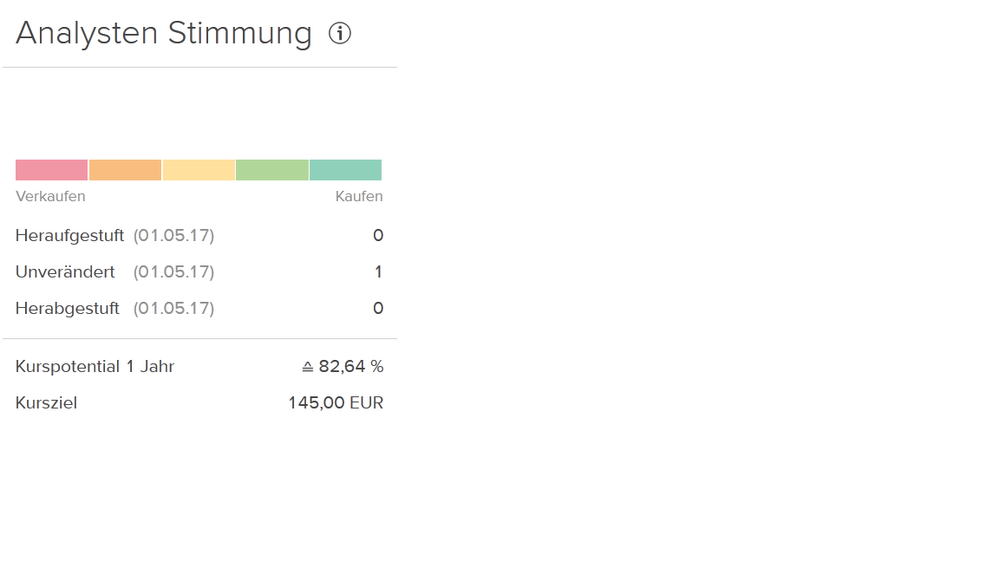The image size is (999, 562).
Task: Click the Verkaufen label
Action: click(x=50, y=196)
